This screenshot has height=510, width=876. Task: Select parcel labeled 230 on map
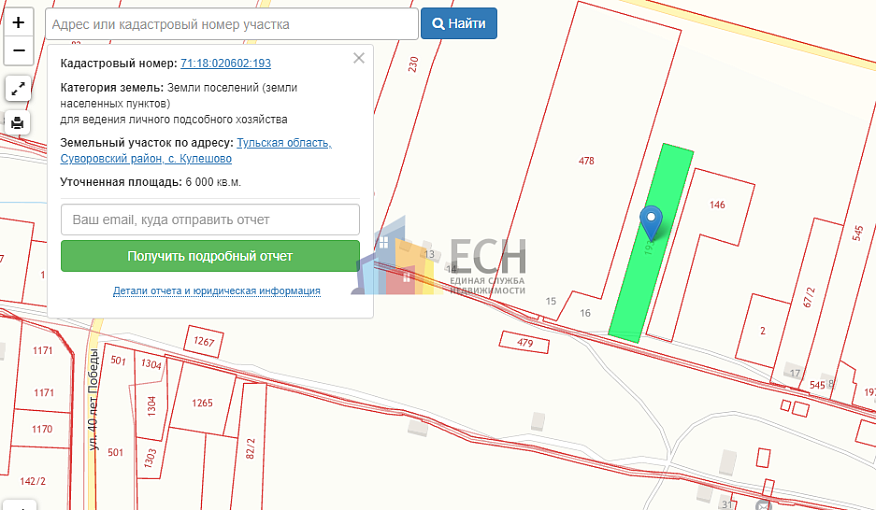(413, 64)
